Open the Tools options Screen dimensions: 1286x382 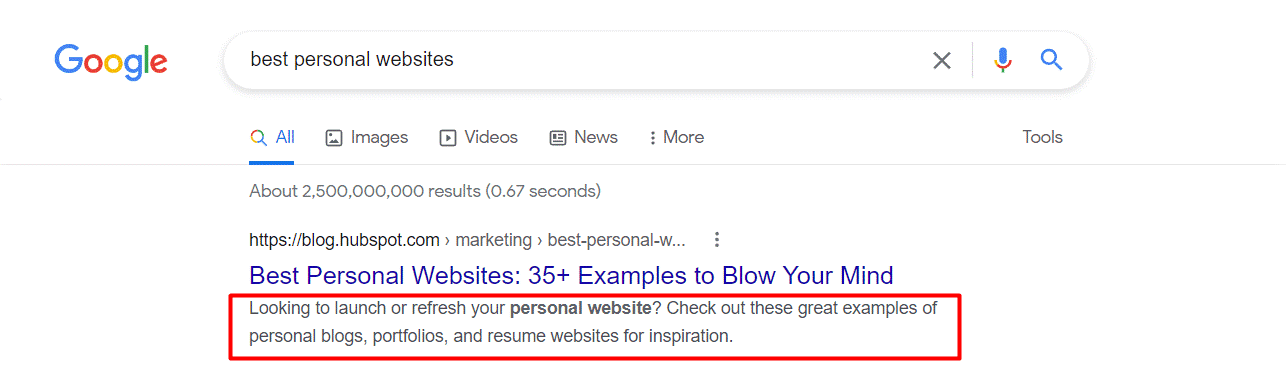tap(1042, 138)
